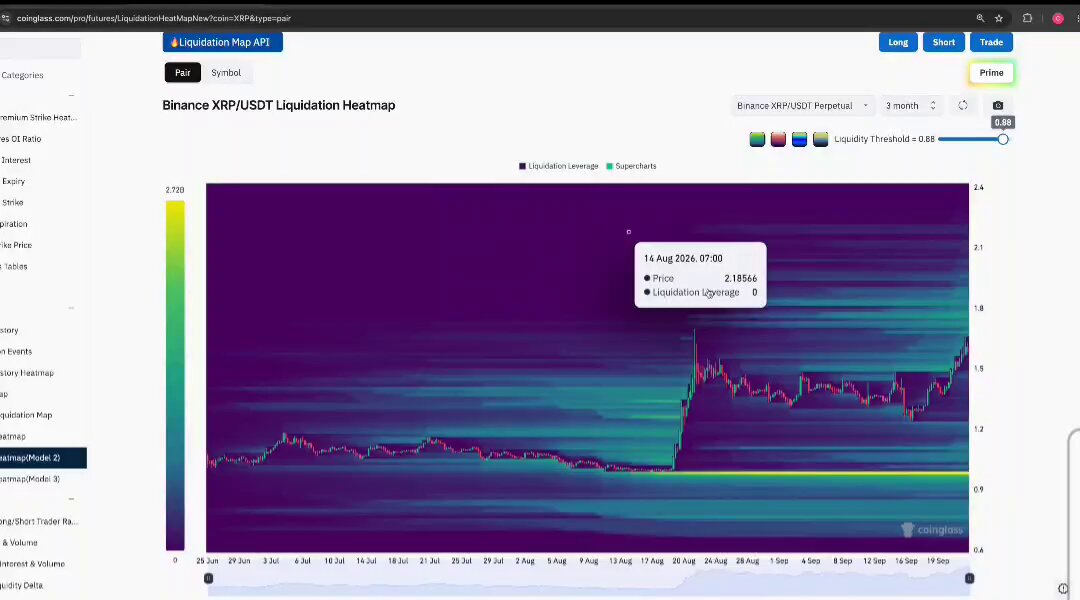This screenshot has width=1080, height=600.
Task: Click the right handle of the date range slider
Action: [969, 579]
